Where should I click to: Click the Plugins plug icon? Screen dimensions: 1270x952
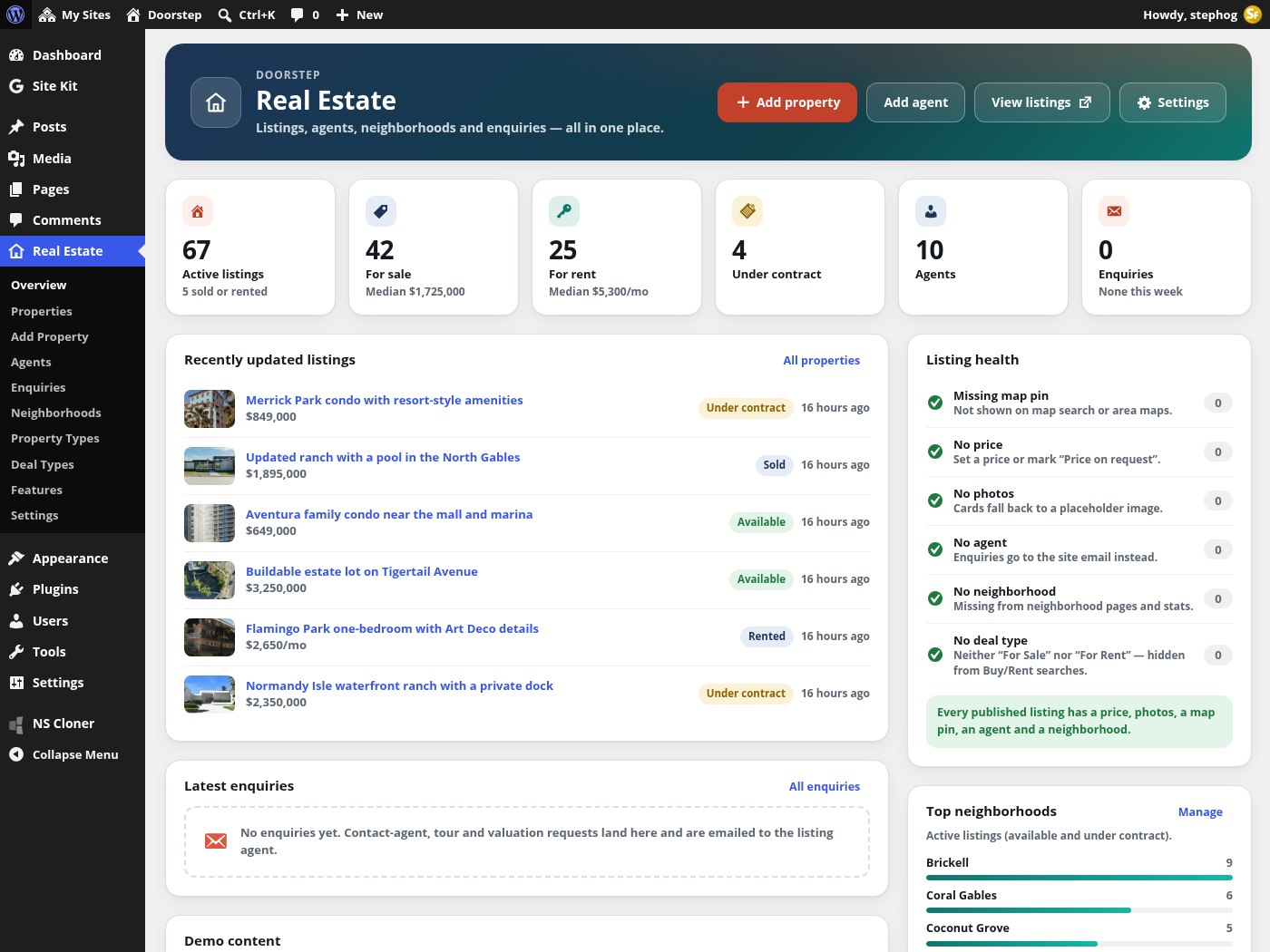[16, 589]
